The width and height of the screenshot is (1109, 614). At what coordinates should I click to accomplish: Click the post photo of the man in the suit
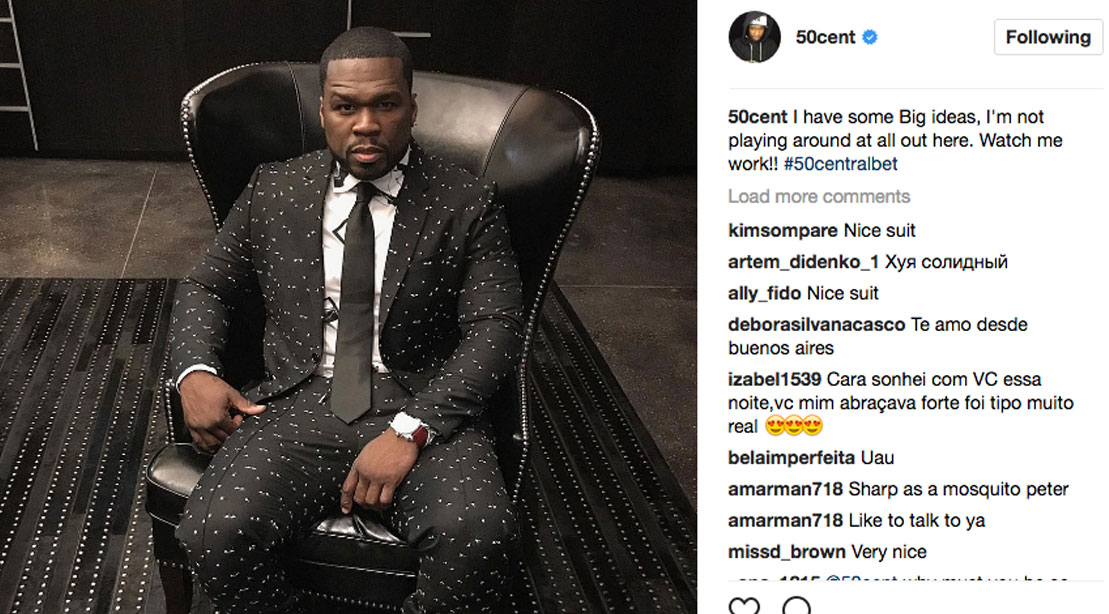click(x=348, y=307)
